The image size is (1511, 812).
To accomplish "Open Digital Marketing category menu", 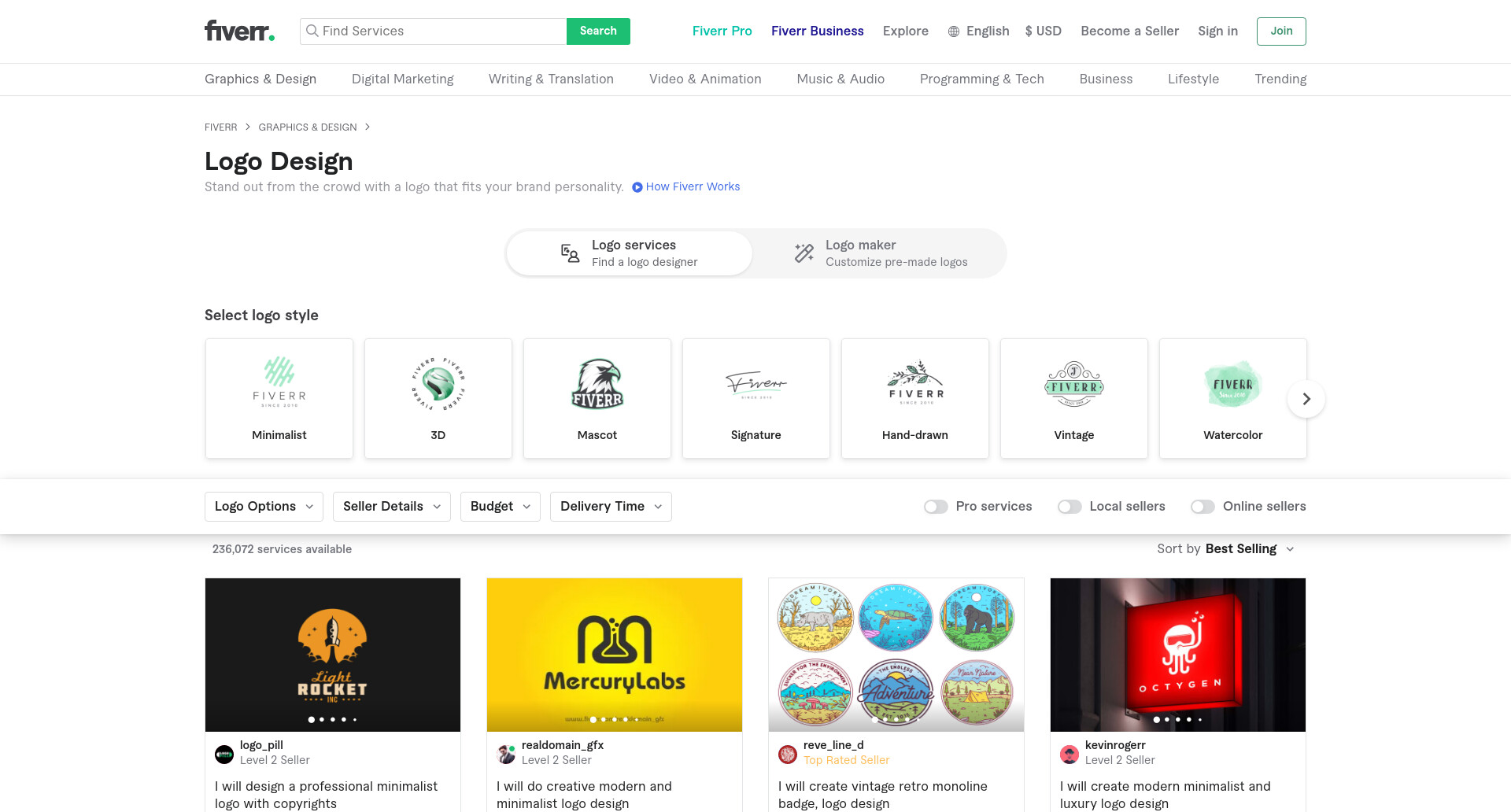I will pyautogui.click(x=403, y=79).
